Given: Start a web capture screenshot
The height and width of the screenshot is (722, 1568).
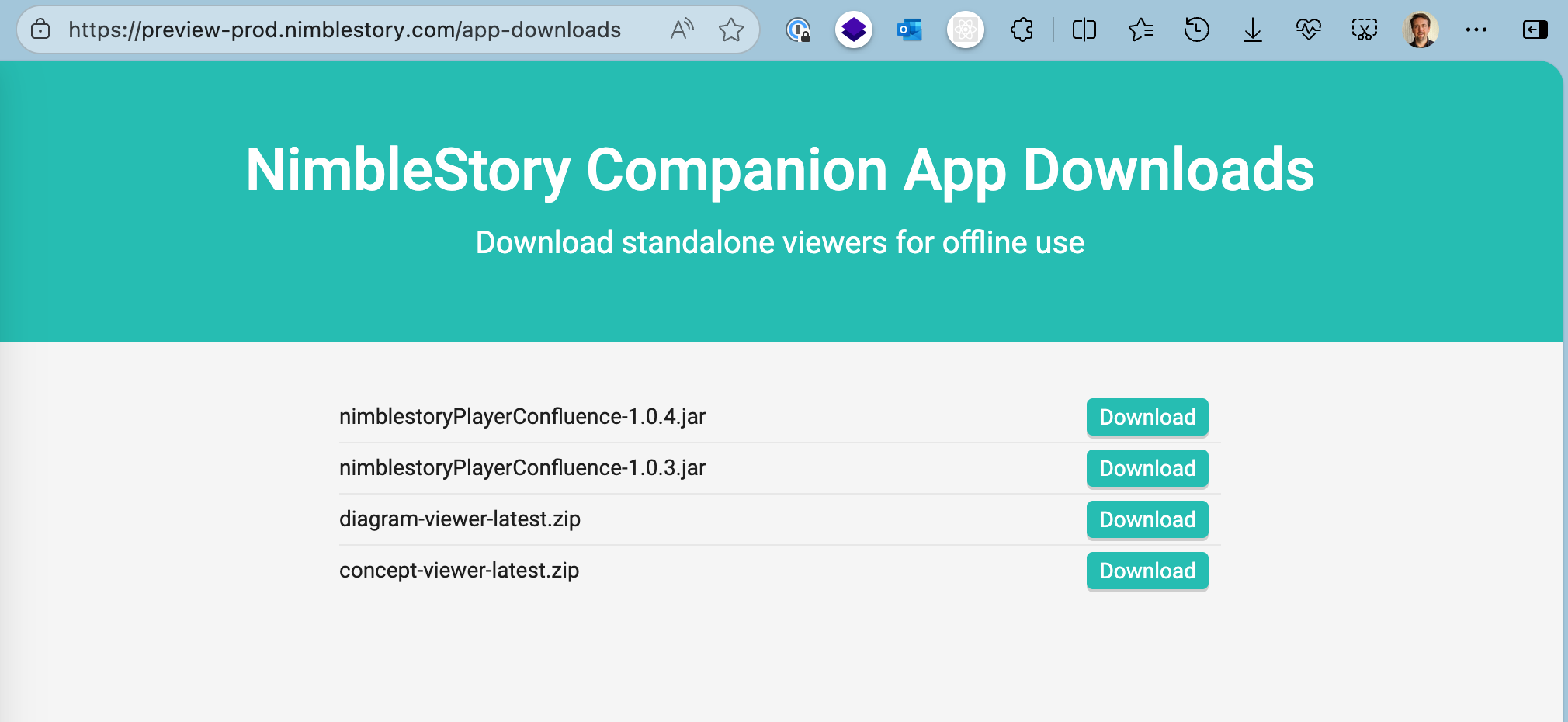Looking at the screenshot, I should [1365, 30].
